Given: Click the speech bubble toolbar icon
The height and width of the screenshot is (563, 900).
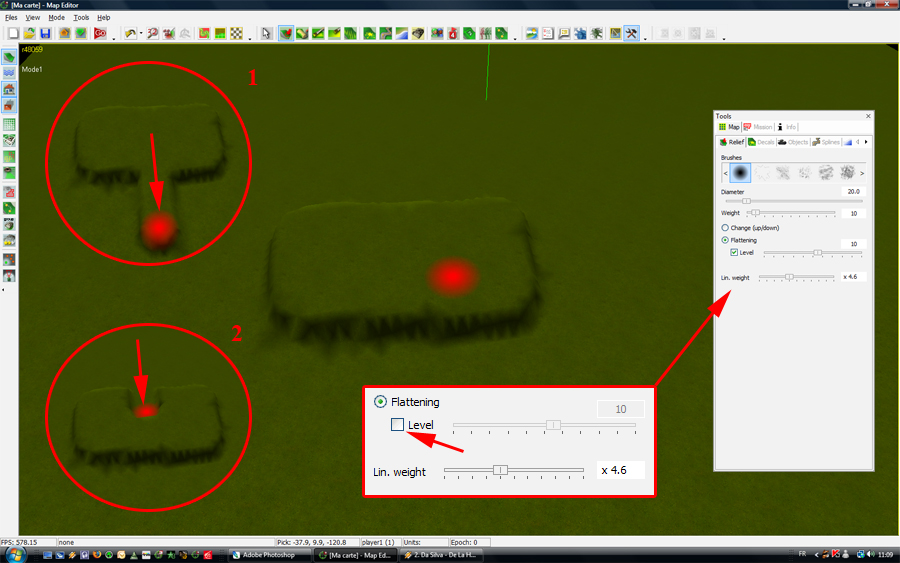Looking at the screenshot, I should [564, 33].
